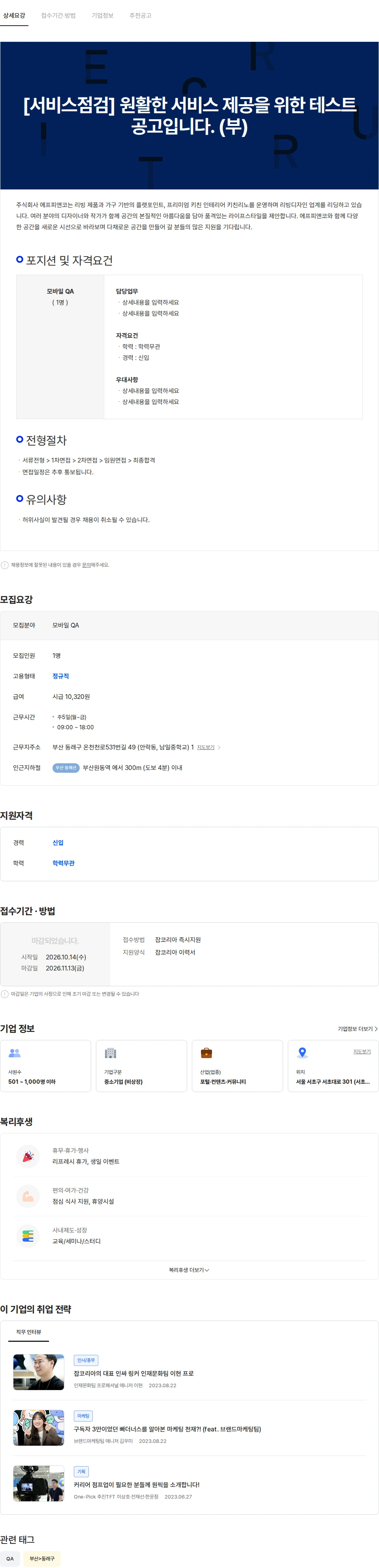Click the 잡코리아 이력서 form text
The image size is (379, 1568).
point(175,953)
